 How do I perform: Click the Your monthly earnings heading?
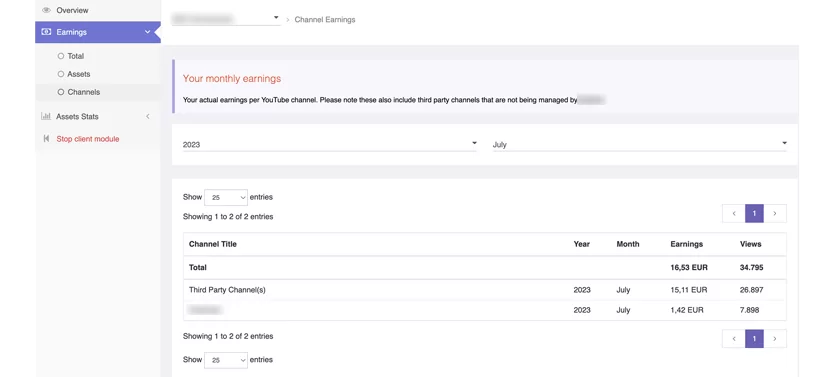pos(232,79)
